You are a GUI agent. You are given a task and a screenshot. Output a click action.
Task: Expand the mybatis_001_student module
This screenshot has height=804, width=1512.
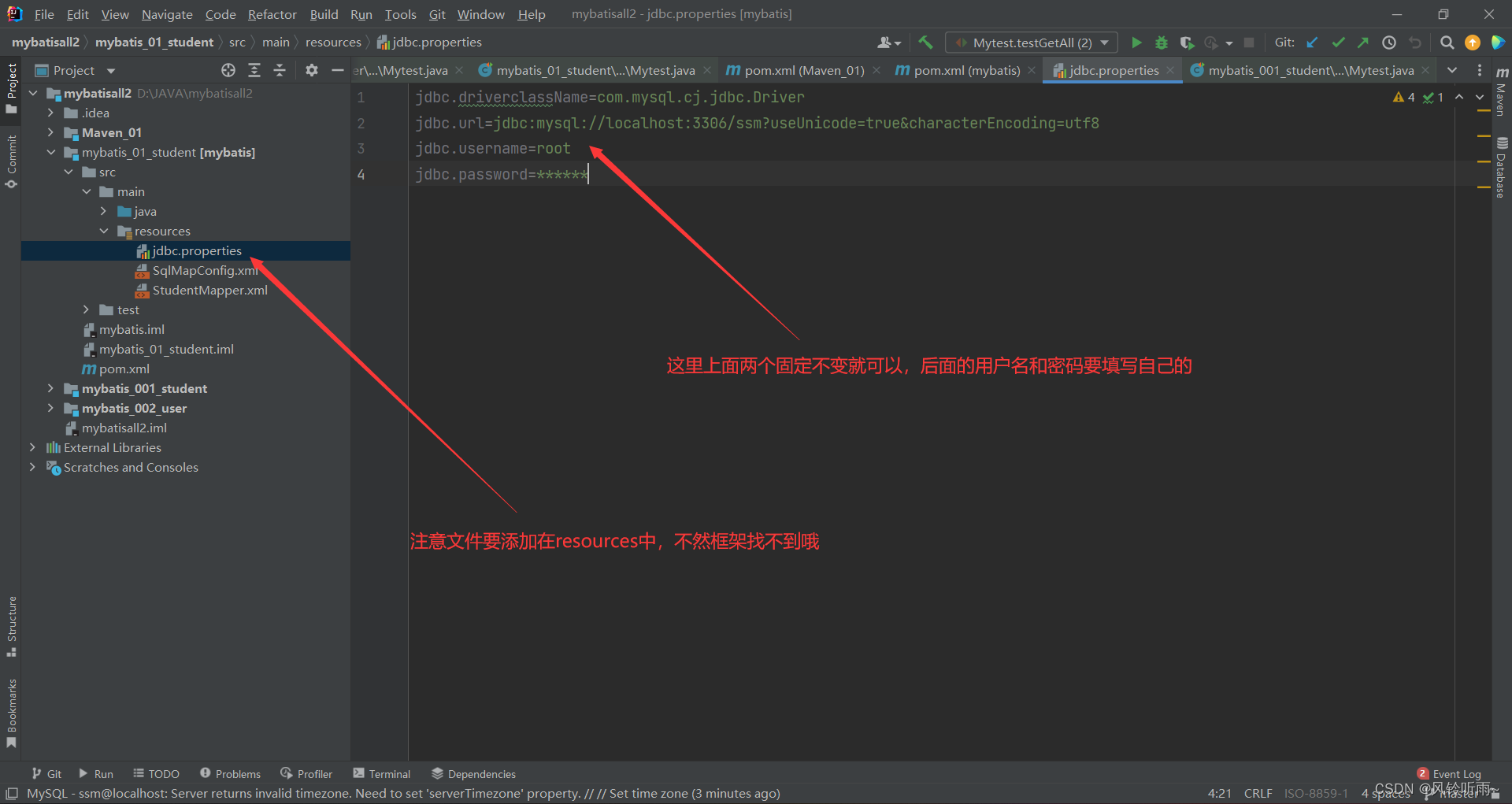click(x=51, y=388)
